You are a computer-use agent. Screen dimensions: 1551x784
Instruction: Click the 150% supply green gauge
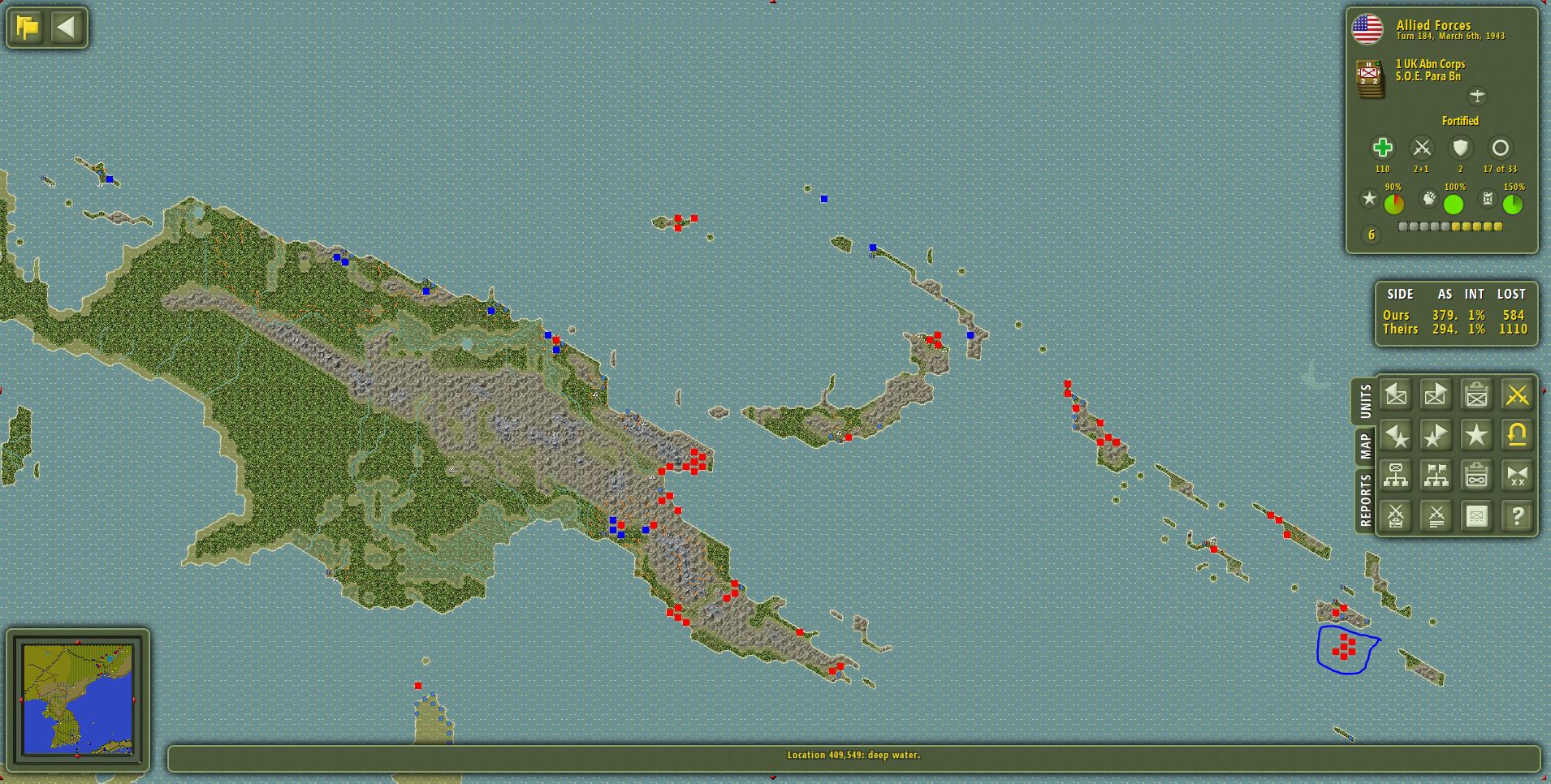[x=1512, y=204]
